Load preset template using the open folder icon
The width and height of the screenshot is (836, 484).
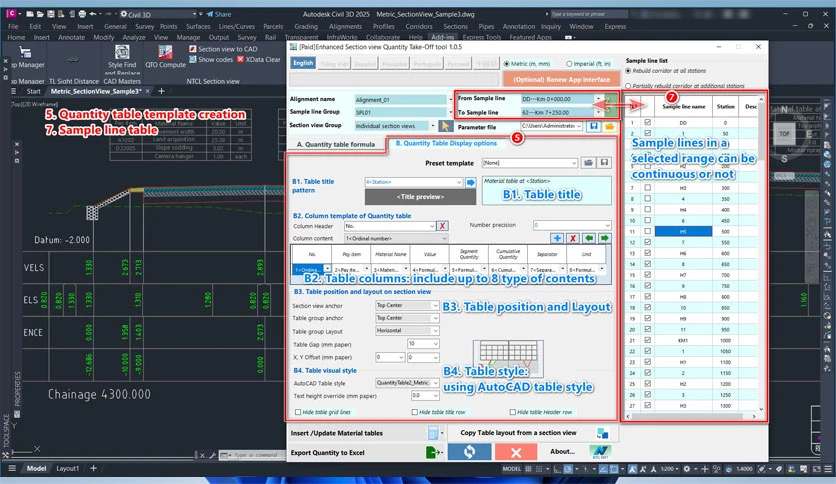click(588, 163)
